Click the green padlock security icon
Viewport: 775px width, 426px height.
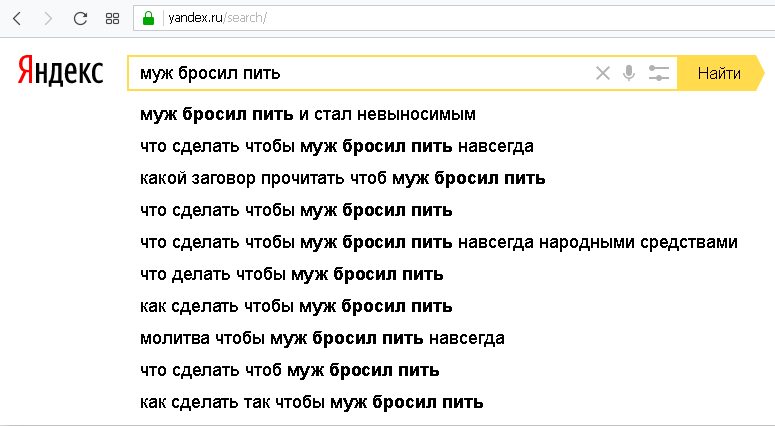148,18
